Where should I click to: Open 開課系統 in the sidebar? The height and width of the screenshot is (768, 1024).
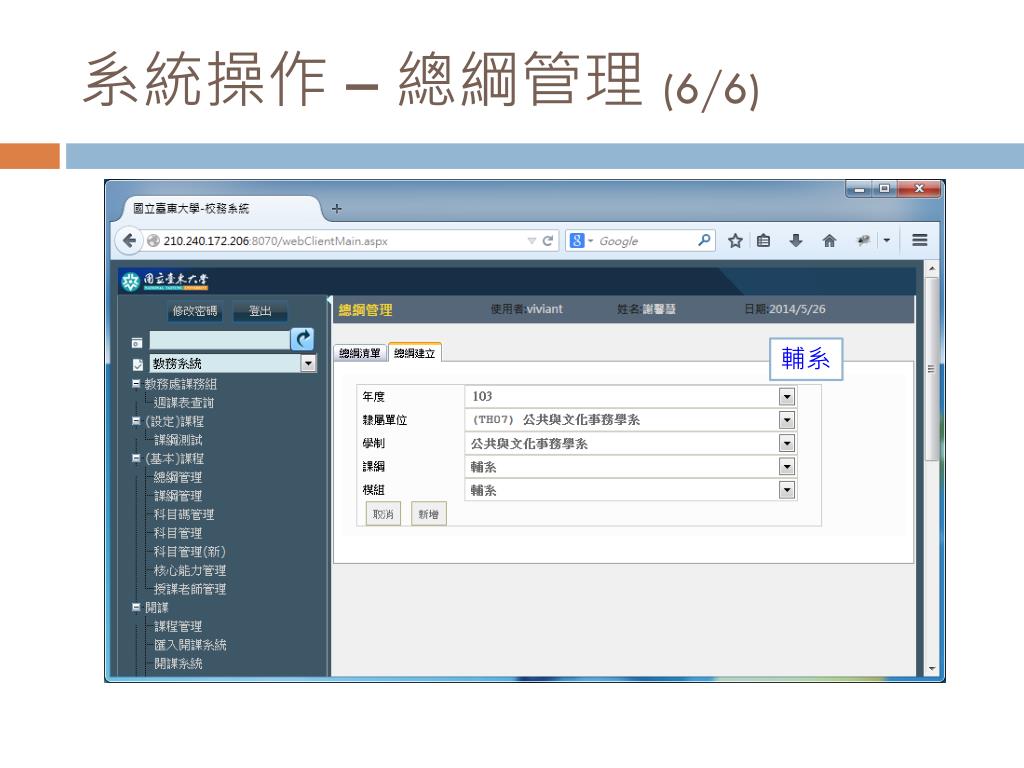178,664
